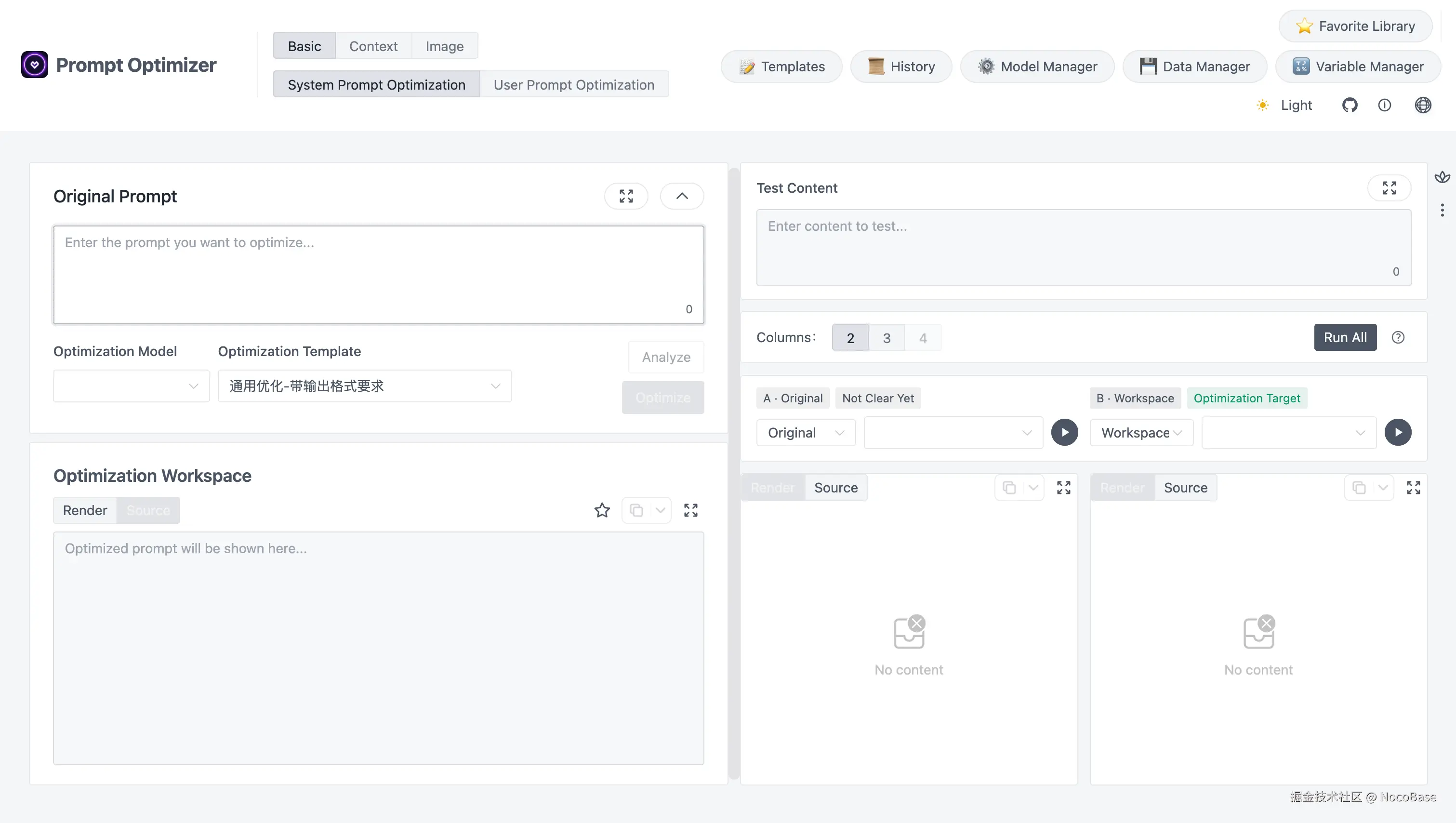Click the Run All help question icon
The width and height of the screenshot is (1456, 823).
(1398, 337)
